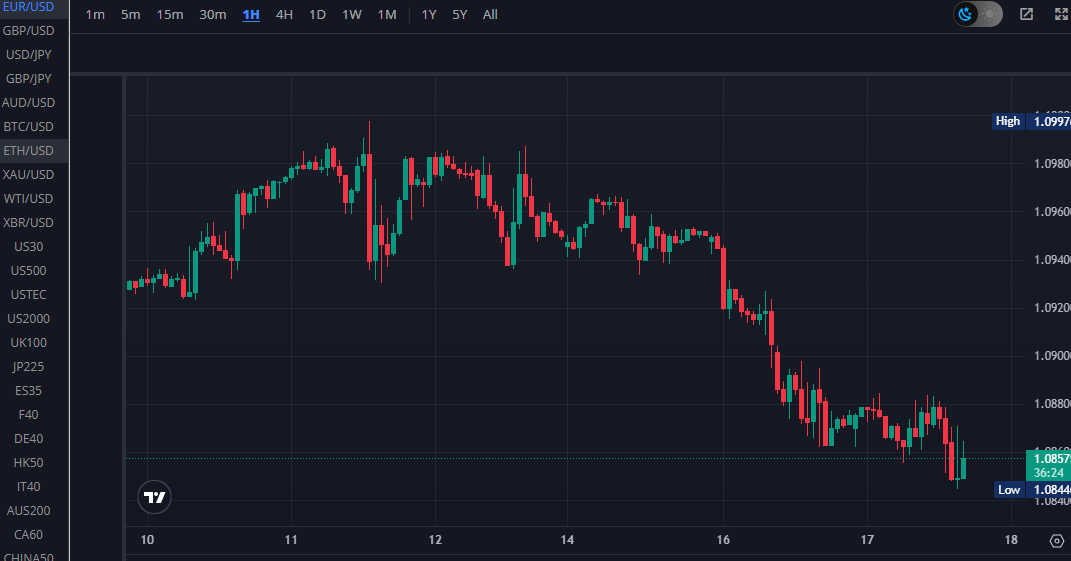This screenshot has width=1071, height=561.
Task: View the F40 index chart
Action: coord(28,415)
